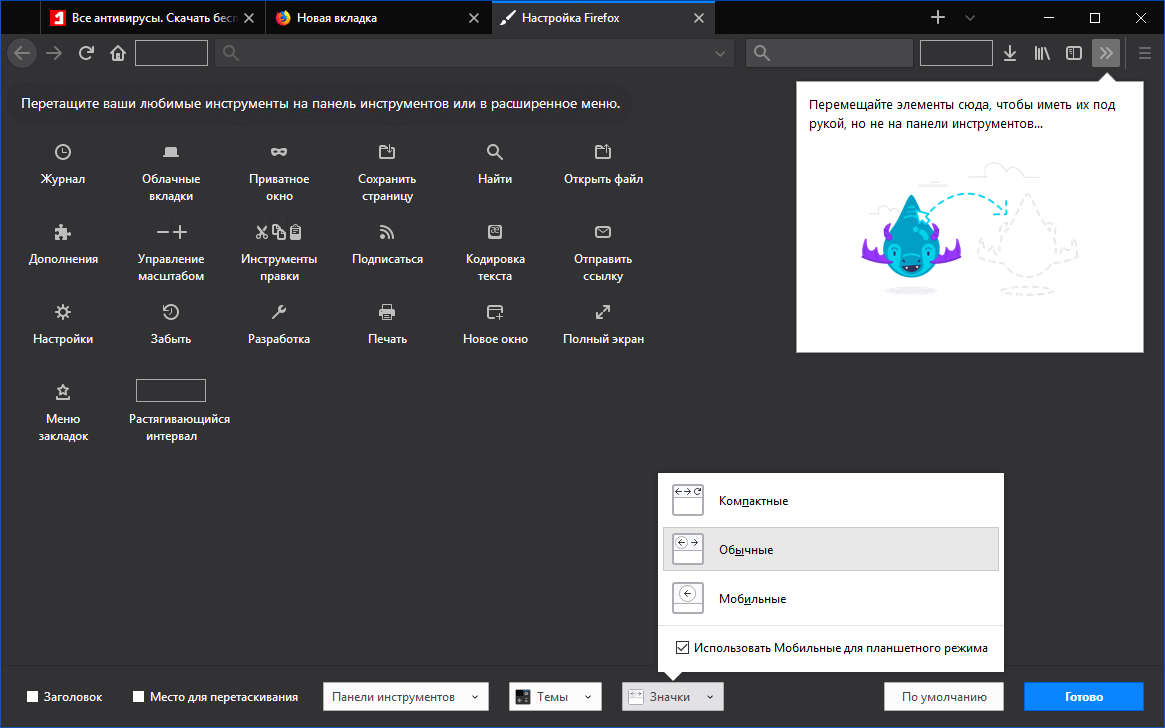The height and width of the screenshot is (728, 1165).
Task: Click the Готово button
Action: coord(1083,696)
